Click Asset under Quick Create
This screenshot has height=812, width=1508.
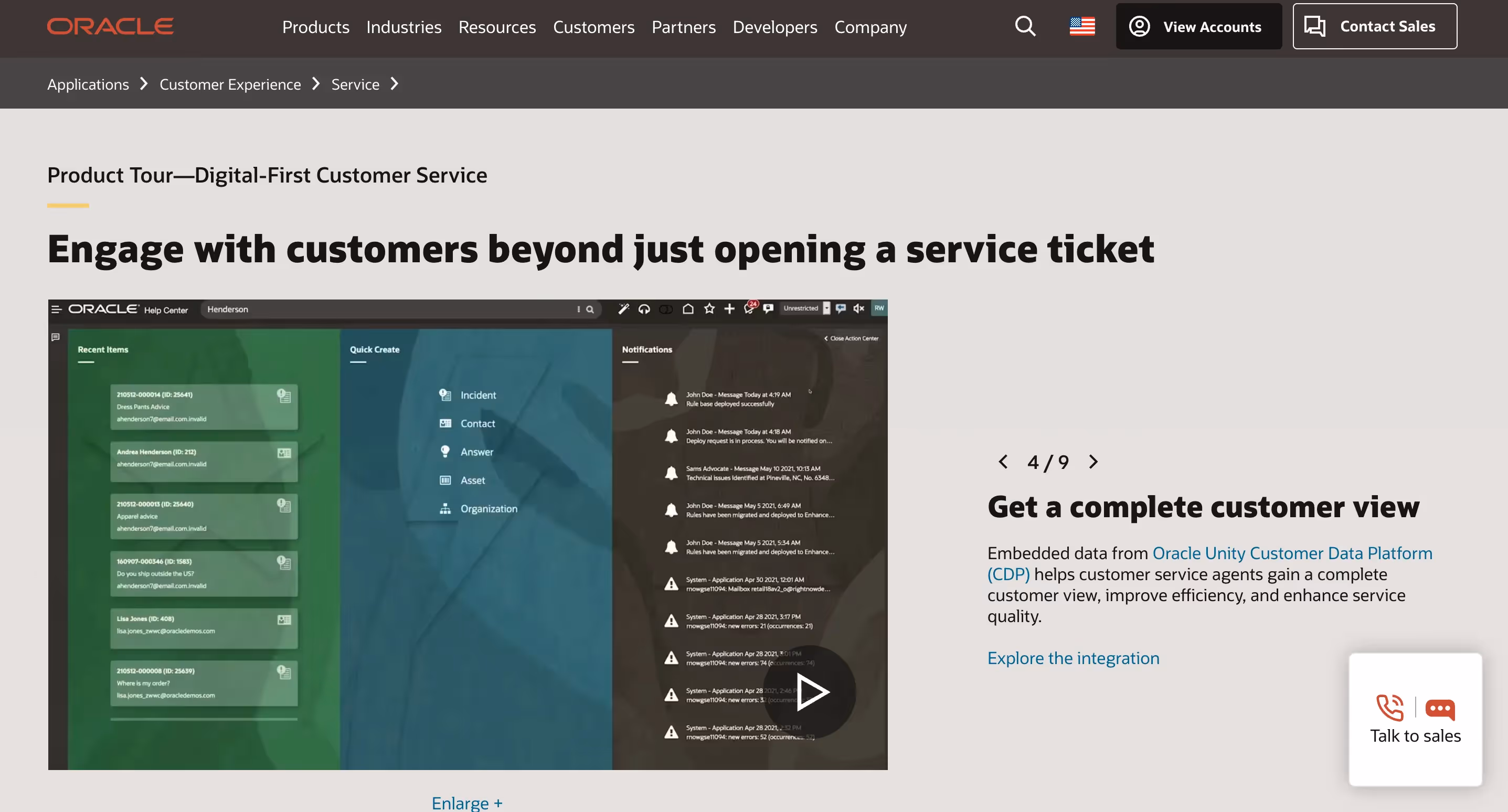[462, 480]
